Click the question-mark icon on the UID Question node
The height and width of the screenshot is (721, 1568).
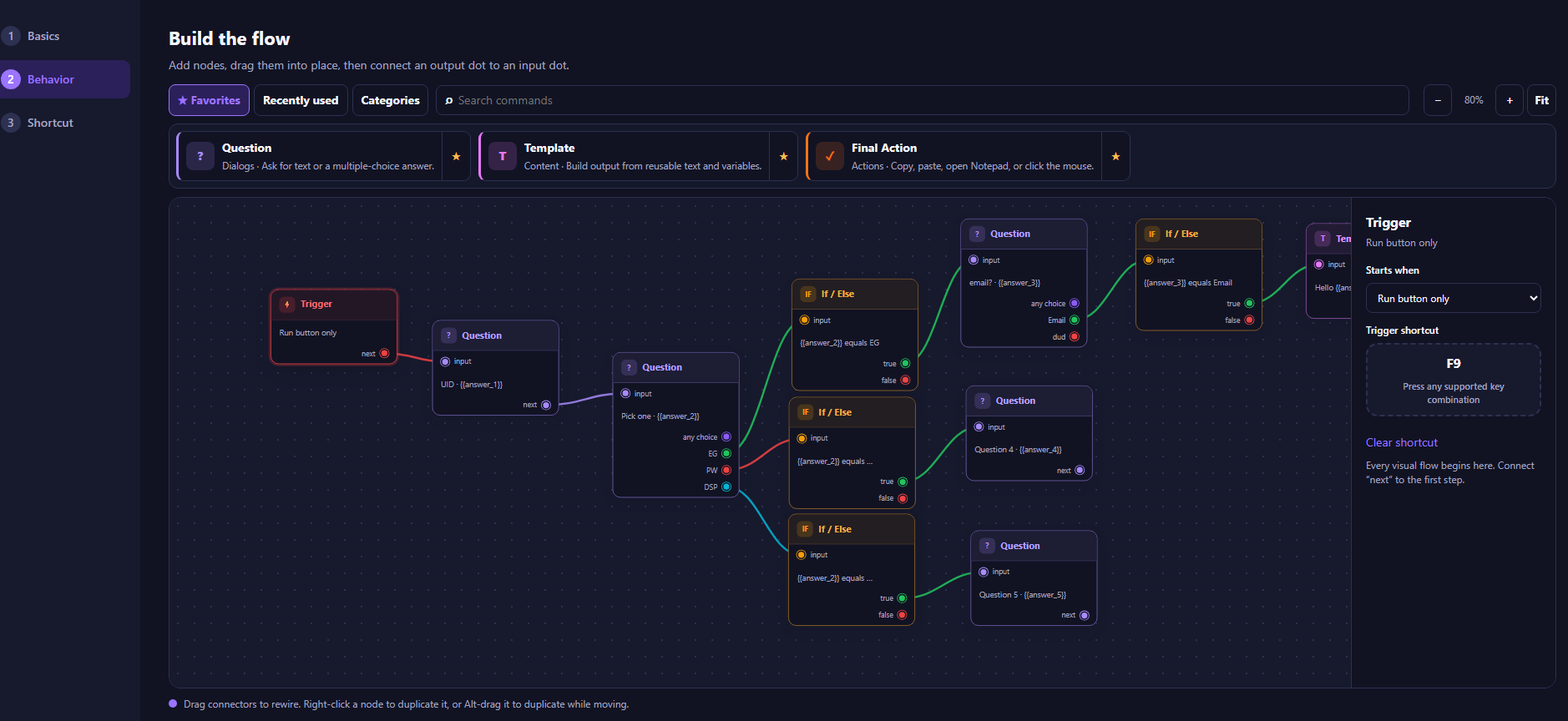pyautogui.click(x=448, y=335)
